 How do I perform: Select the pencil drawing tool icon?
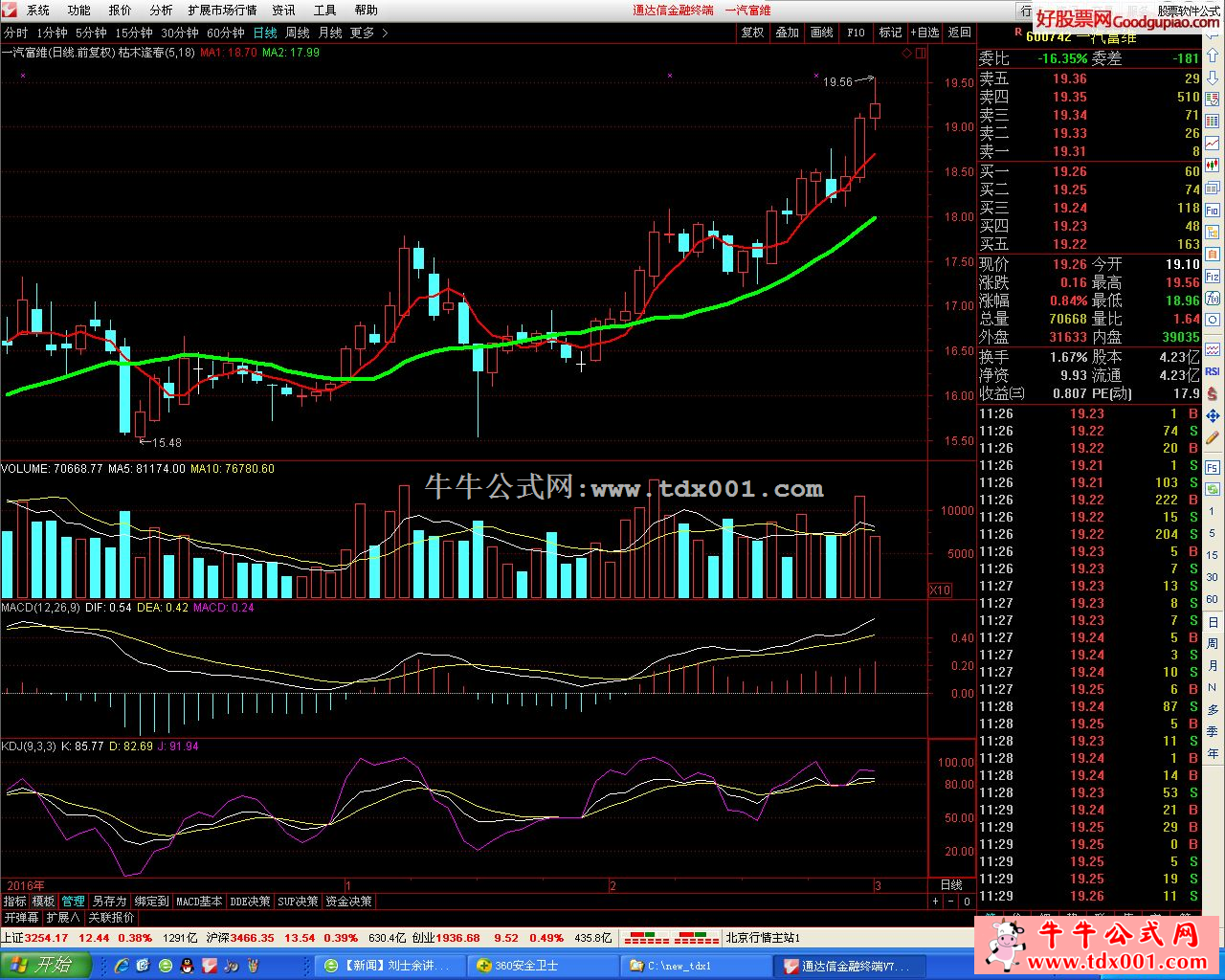(1213, 437)
